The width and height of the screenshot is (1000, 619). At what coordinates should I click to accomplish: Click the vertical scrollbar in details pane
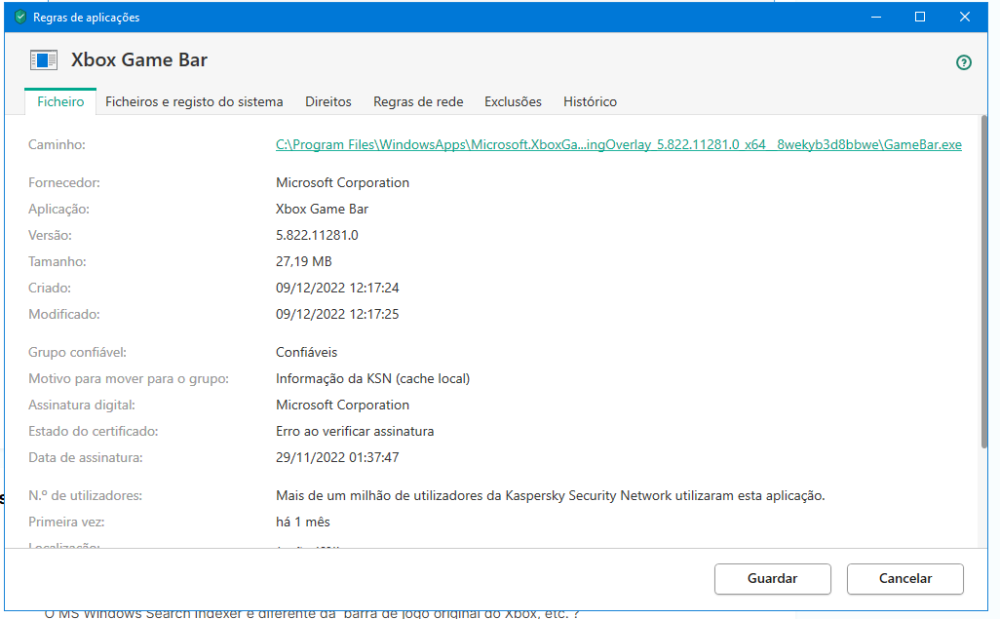pyautogui.click(x=983, y=280)
